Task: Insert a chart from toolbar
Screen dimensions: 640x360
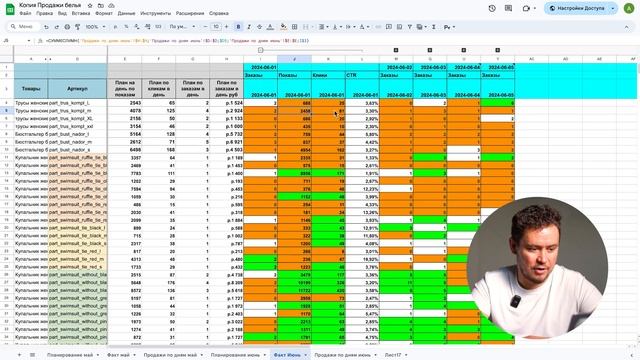Action: pos(399,27)
